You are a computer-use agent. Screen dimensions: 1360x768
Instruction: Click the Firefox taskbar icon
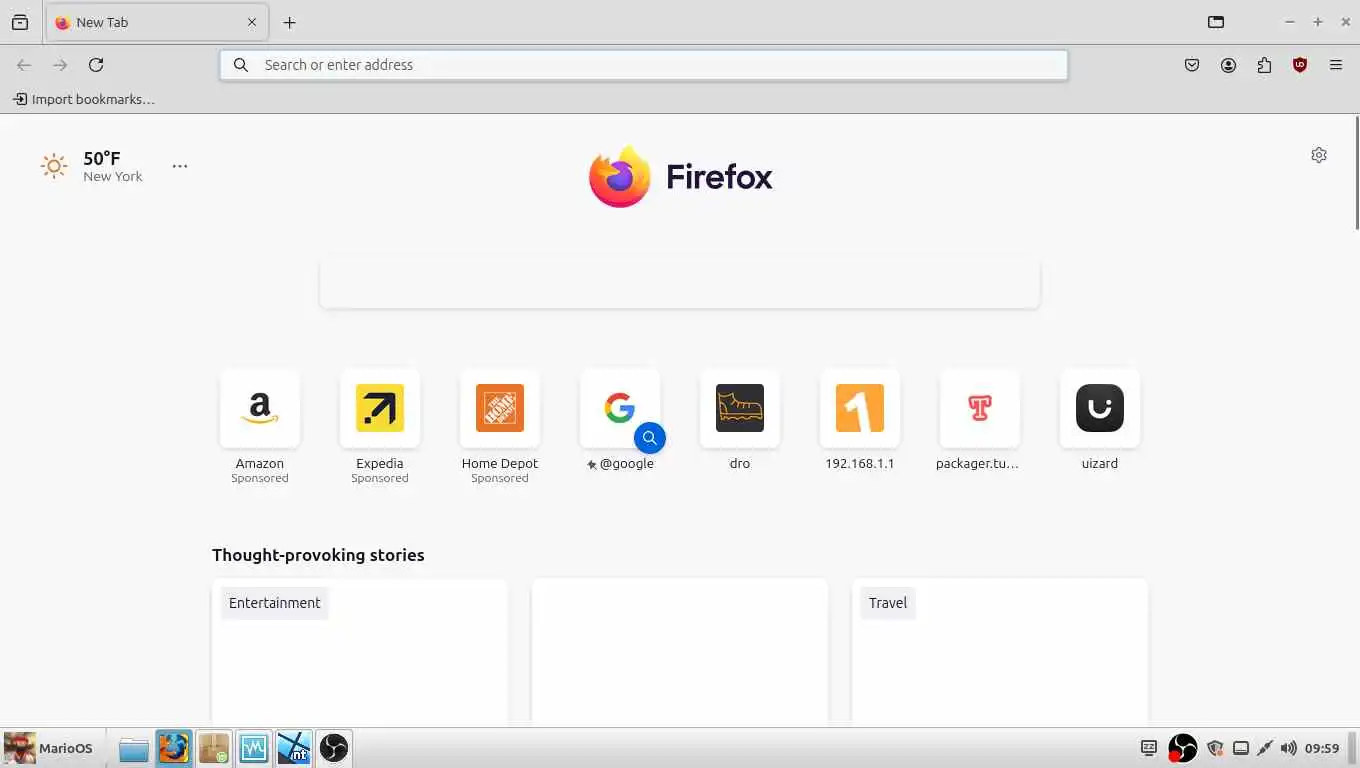[173, 748]
